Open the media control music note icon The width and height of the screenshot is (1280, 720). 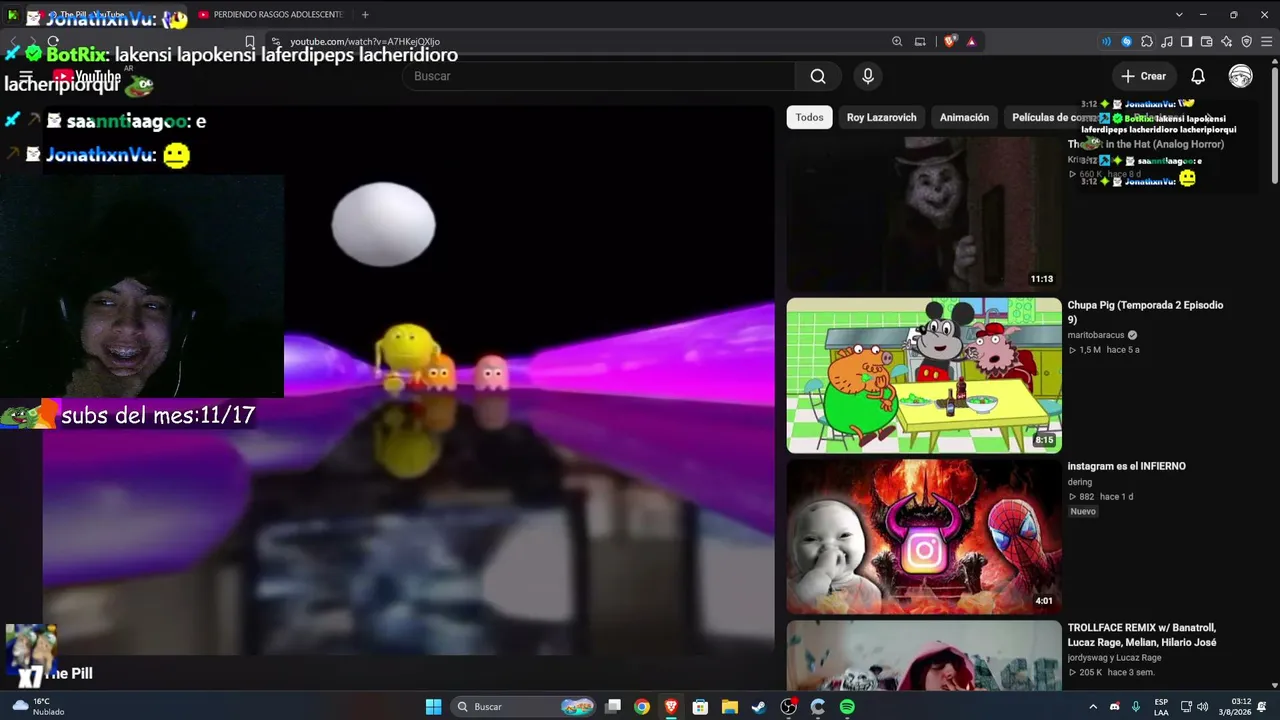1167,42
